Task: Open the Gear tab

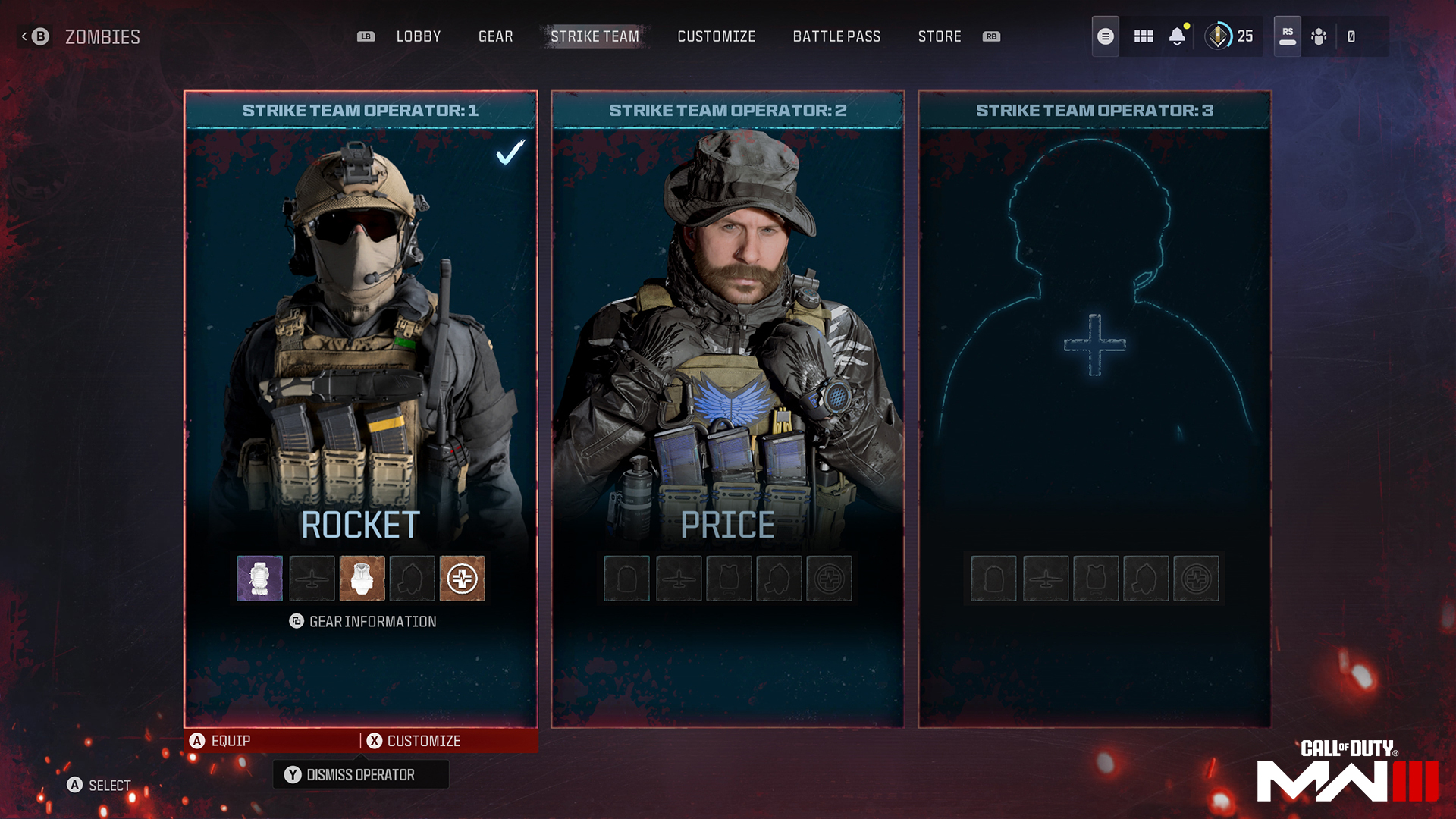Action: click(496, 37)
